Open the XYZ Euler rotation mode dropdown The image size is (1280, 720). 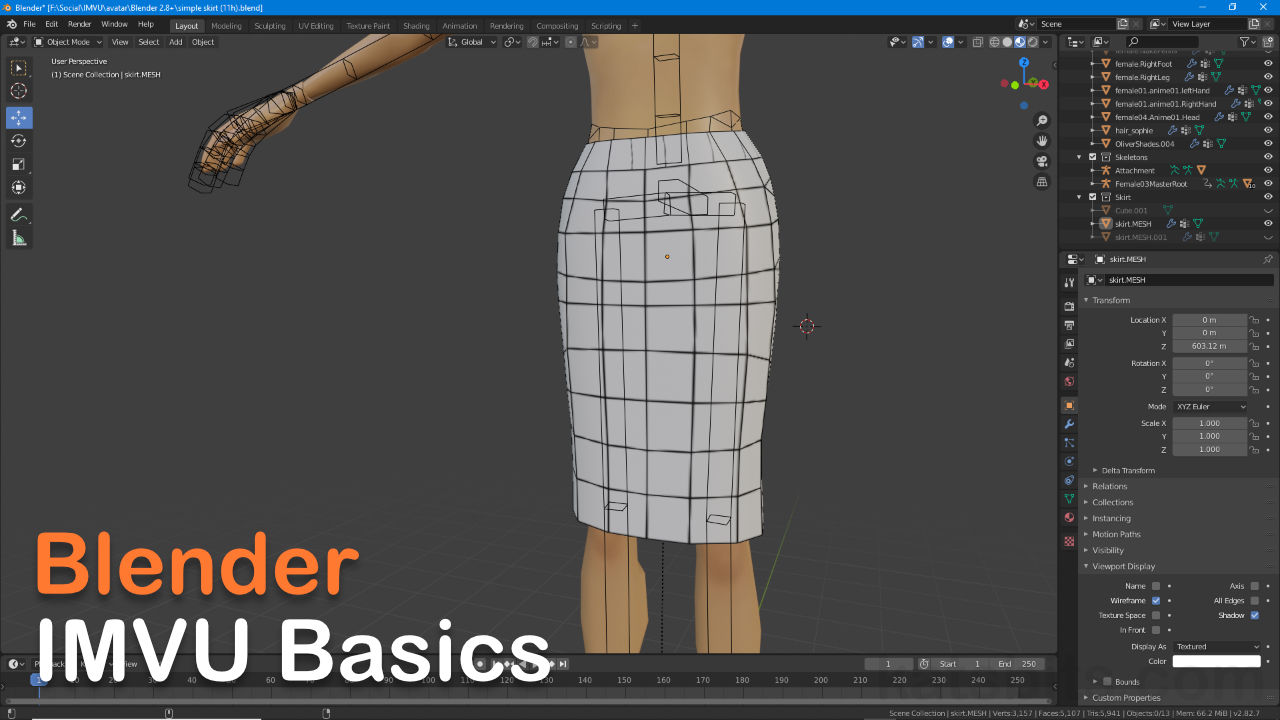click(x=1210, y=407)
